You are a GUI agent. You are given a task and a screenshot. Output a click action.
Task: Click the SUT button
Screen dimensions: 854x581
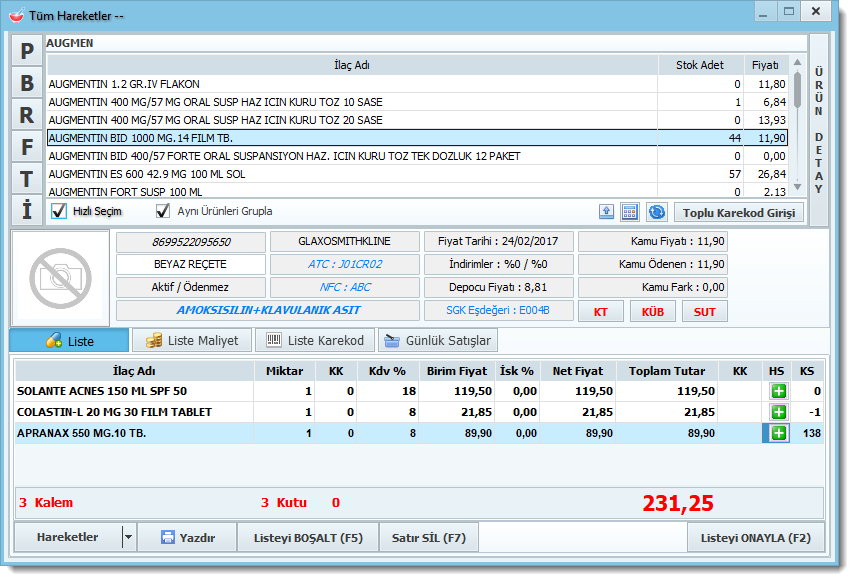point(704,311)
